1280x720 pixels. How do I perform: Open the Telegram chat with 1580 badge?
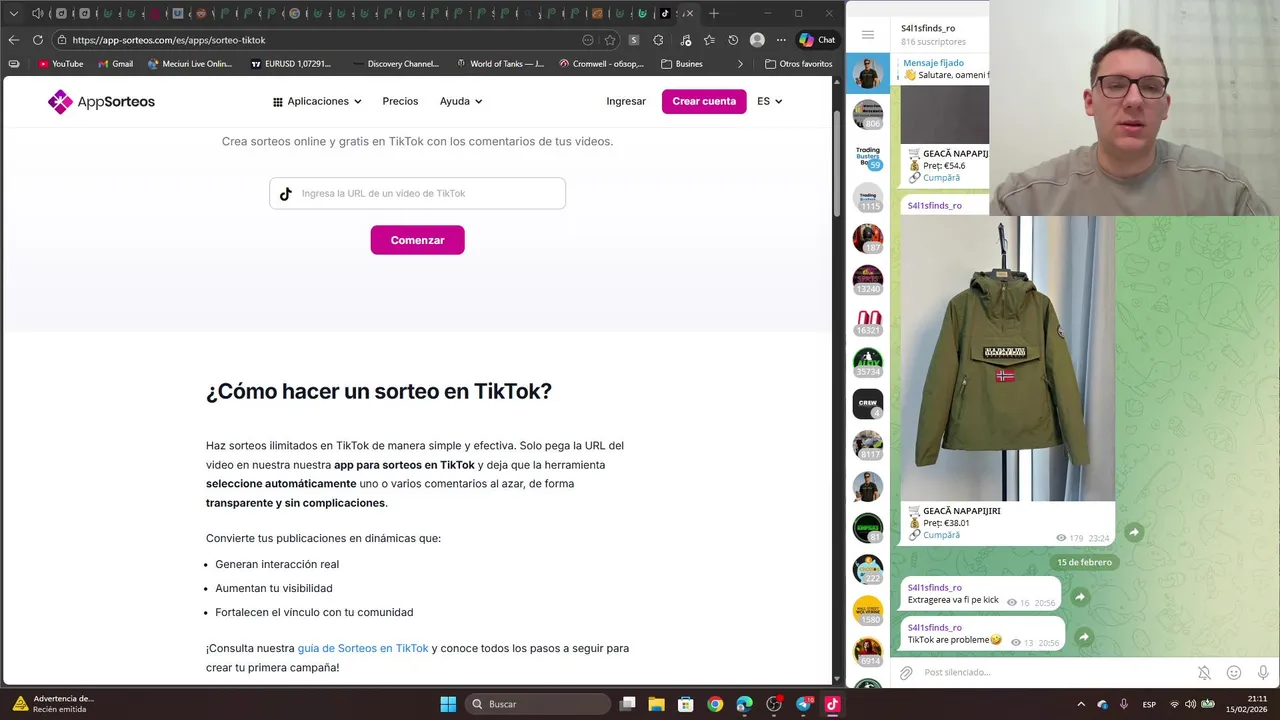[868, 611]
